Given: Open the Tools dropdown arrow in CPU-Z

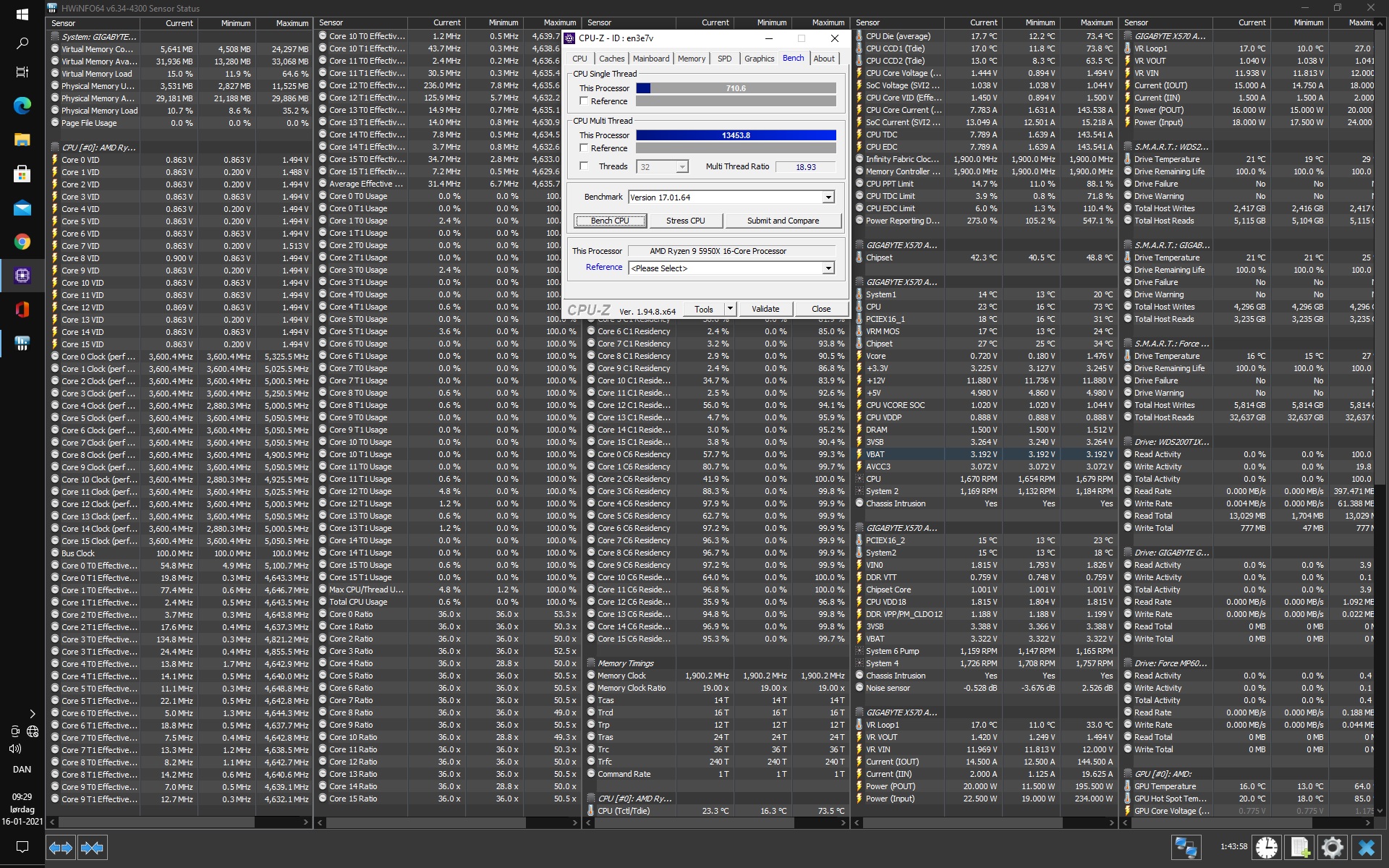Looking at the screenshot, I should pyautogui.click(x=730, y=309).
